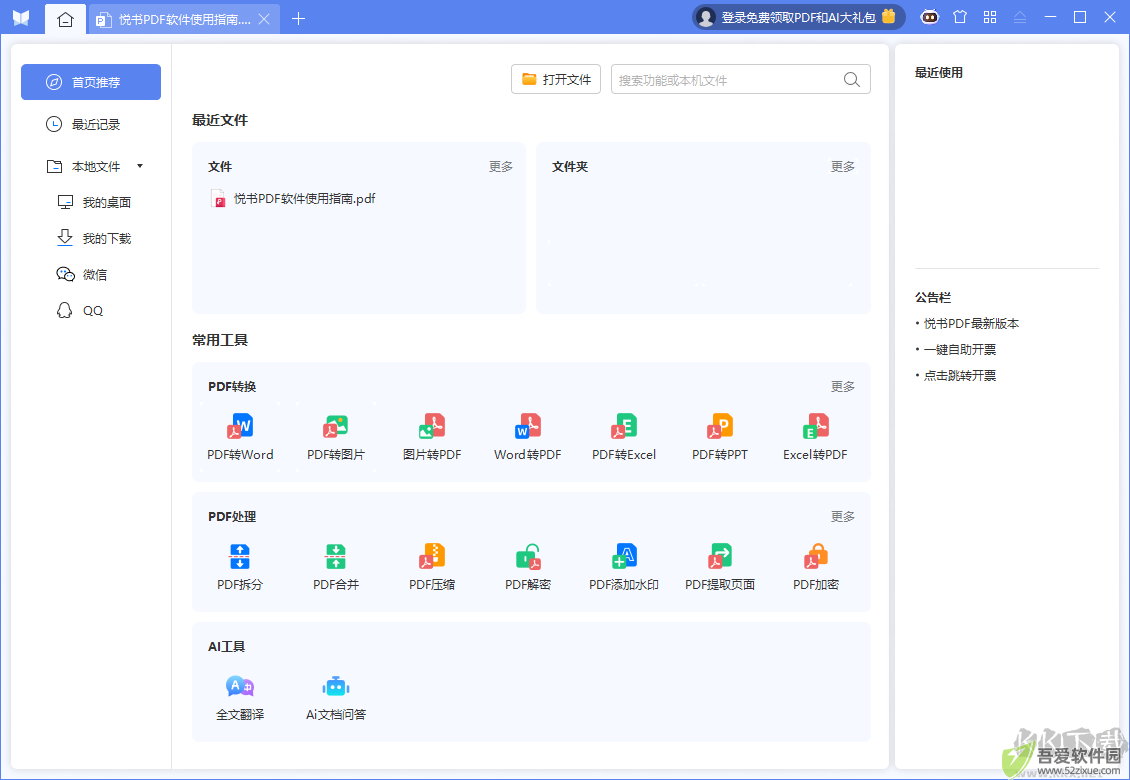This screenshot has width=1130, height=780.
Task: Open the 悦书PDF最新版本 announcement
Action: click(x=971, y=324)
